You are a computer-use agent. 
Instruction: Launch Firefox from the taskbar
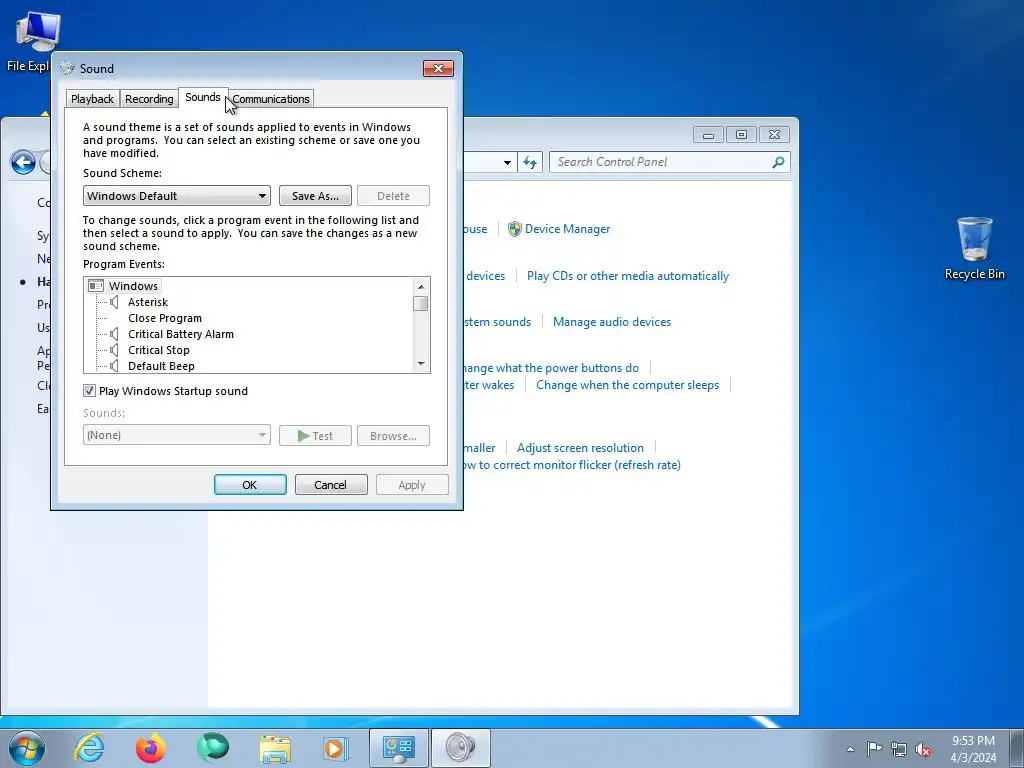point(151,748)
